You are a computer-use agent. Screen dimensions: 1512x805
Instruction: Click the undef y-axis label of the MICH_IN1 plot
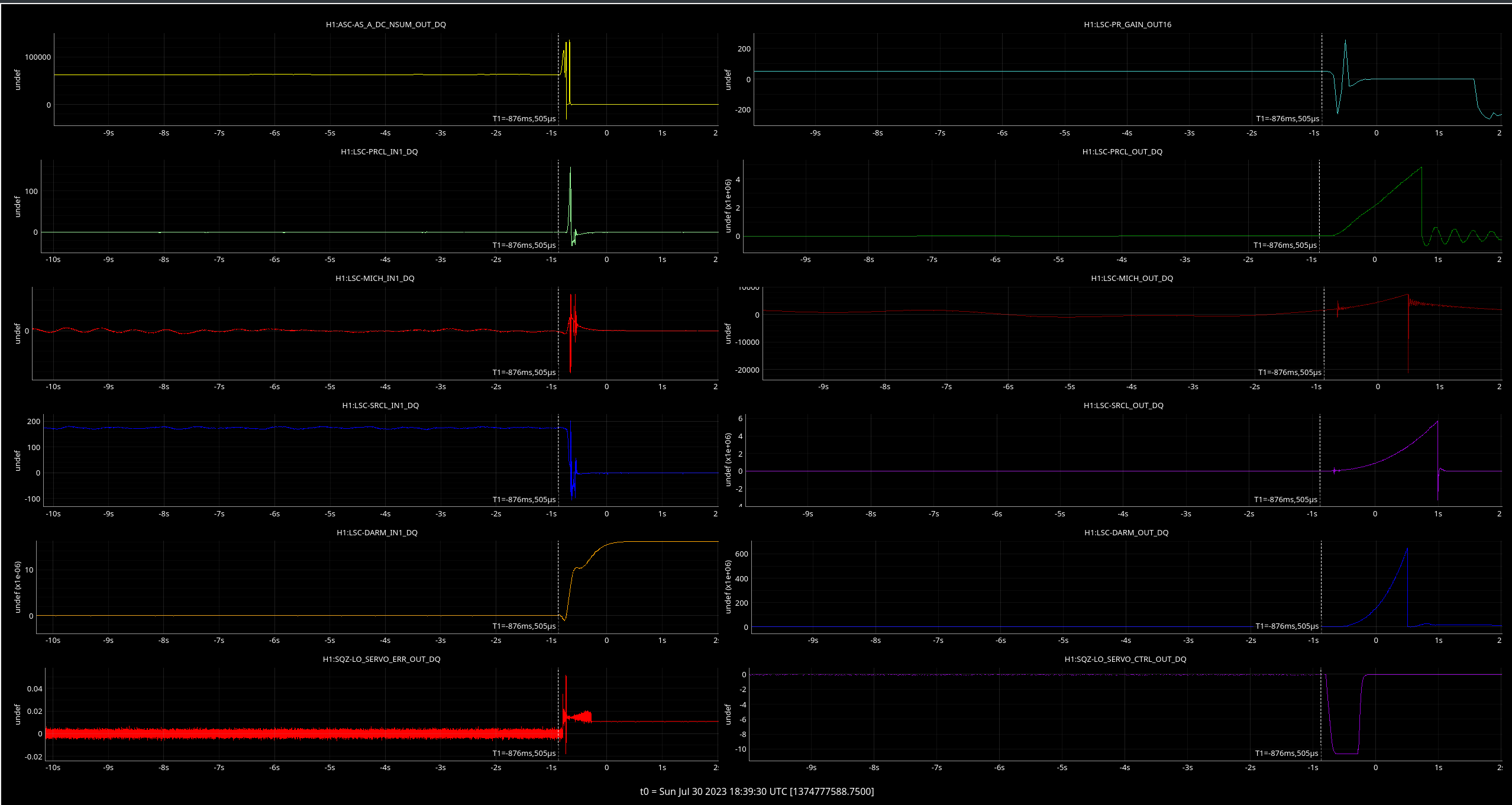click(18, 334)
